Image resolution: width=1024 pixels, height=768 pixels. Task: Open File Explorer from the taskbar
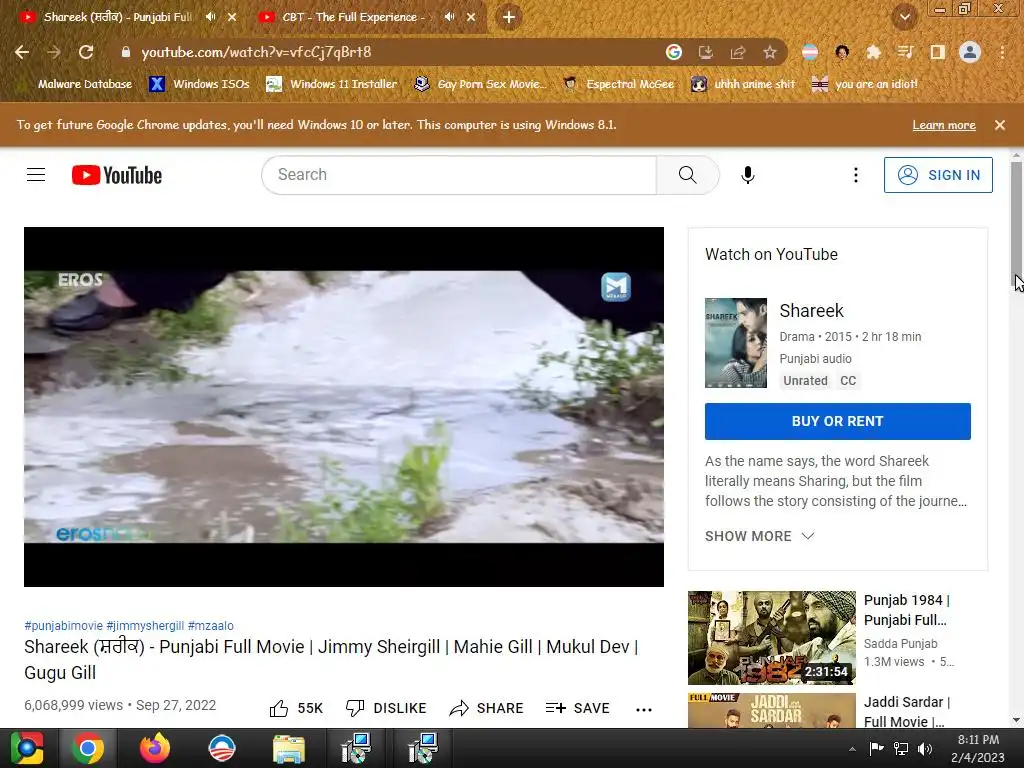pyautogui.click(x=289, y=748)
